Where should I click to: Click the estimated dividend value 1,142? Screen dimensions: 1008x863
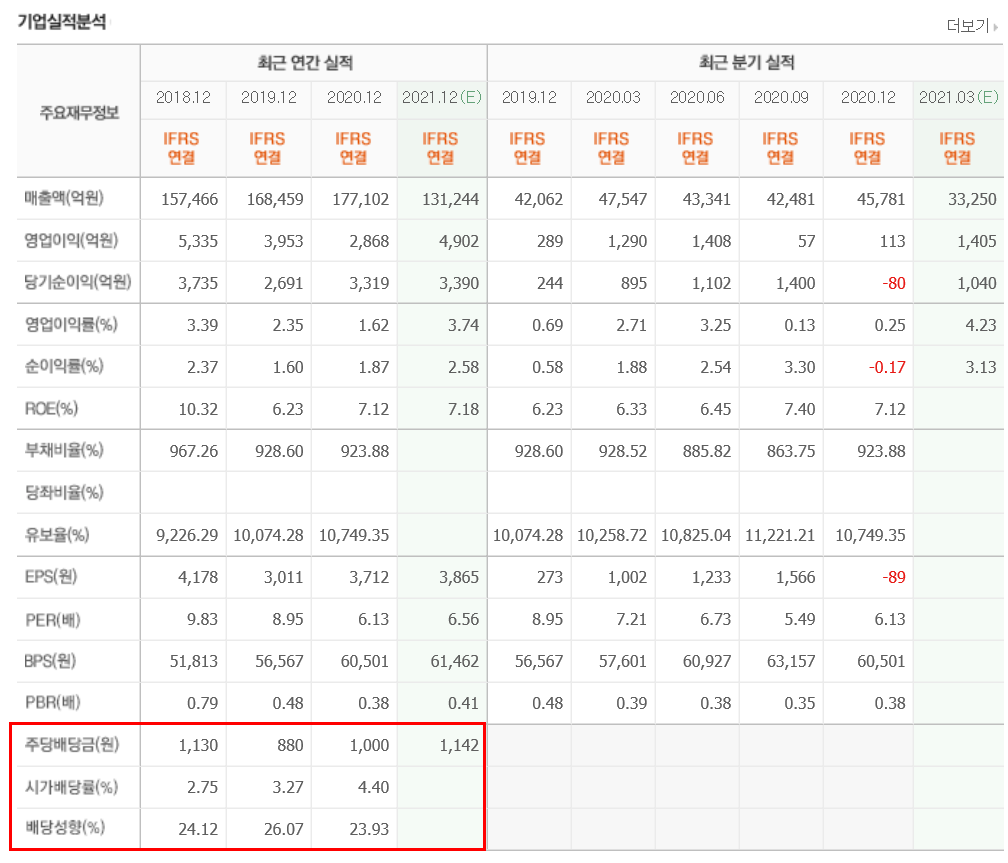click(x=459, y=745)
